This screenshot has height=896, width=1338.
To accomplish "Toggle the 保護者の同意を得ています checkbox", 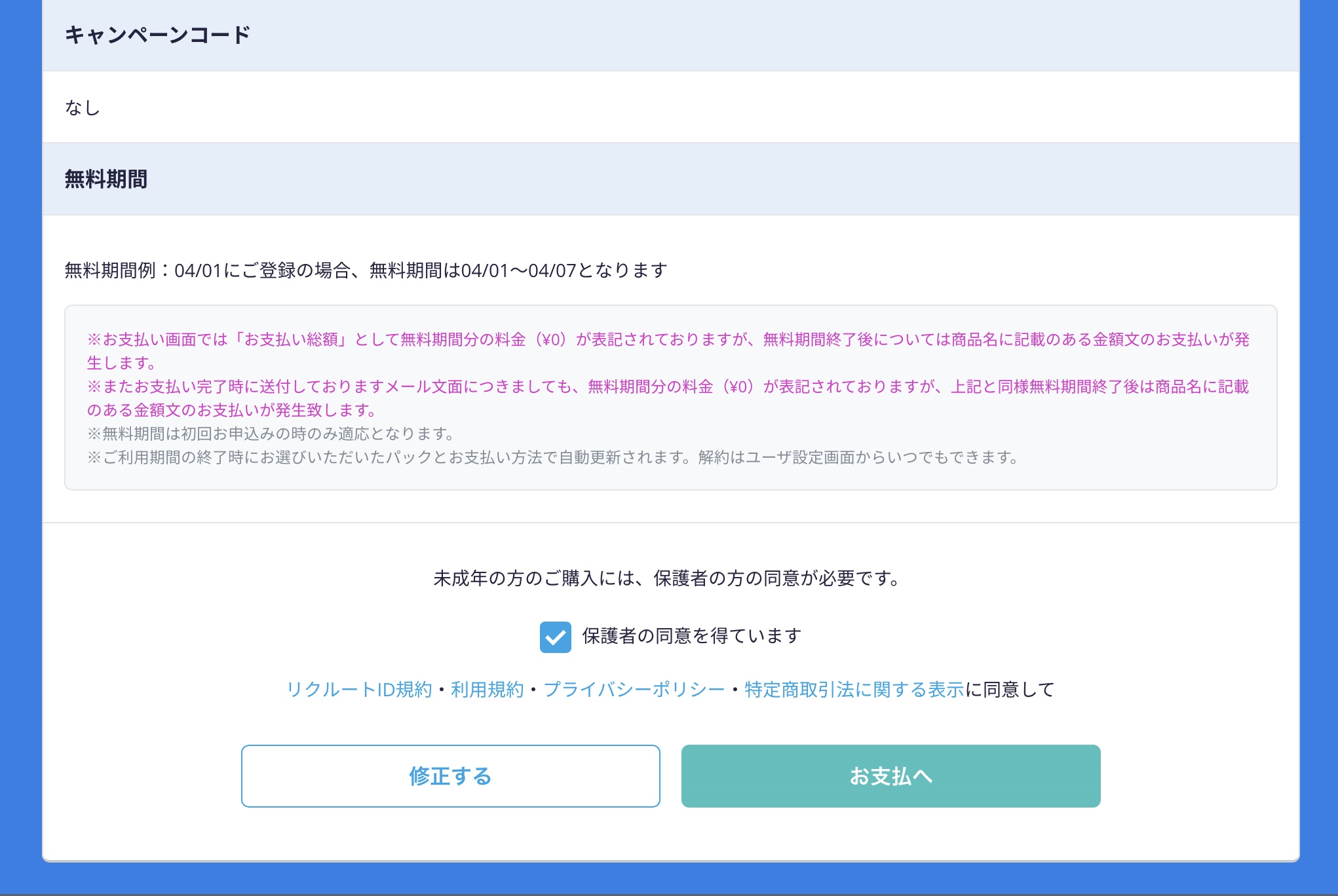I will point(555,637).
